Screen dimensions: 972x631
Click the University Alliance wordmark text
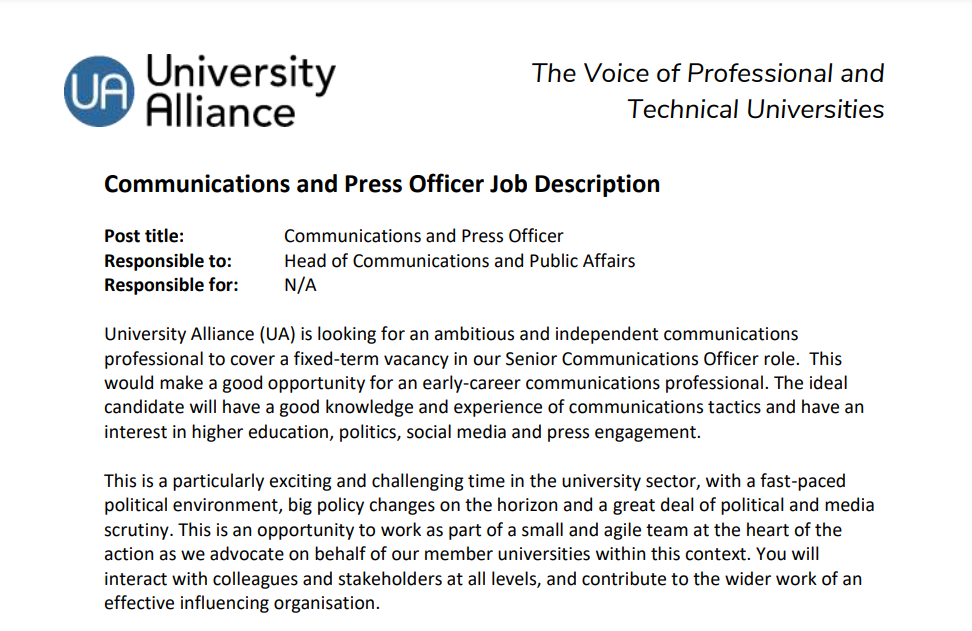[x=241, y=91]
